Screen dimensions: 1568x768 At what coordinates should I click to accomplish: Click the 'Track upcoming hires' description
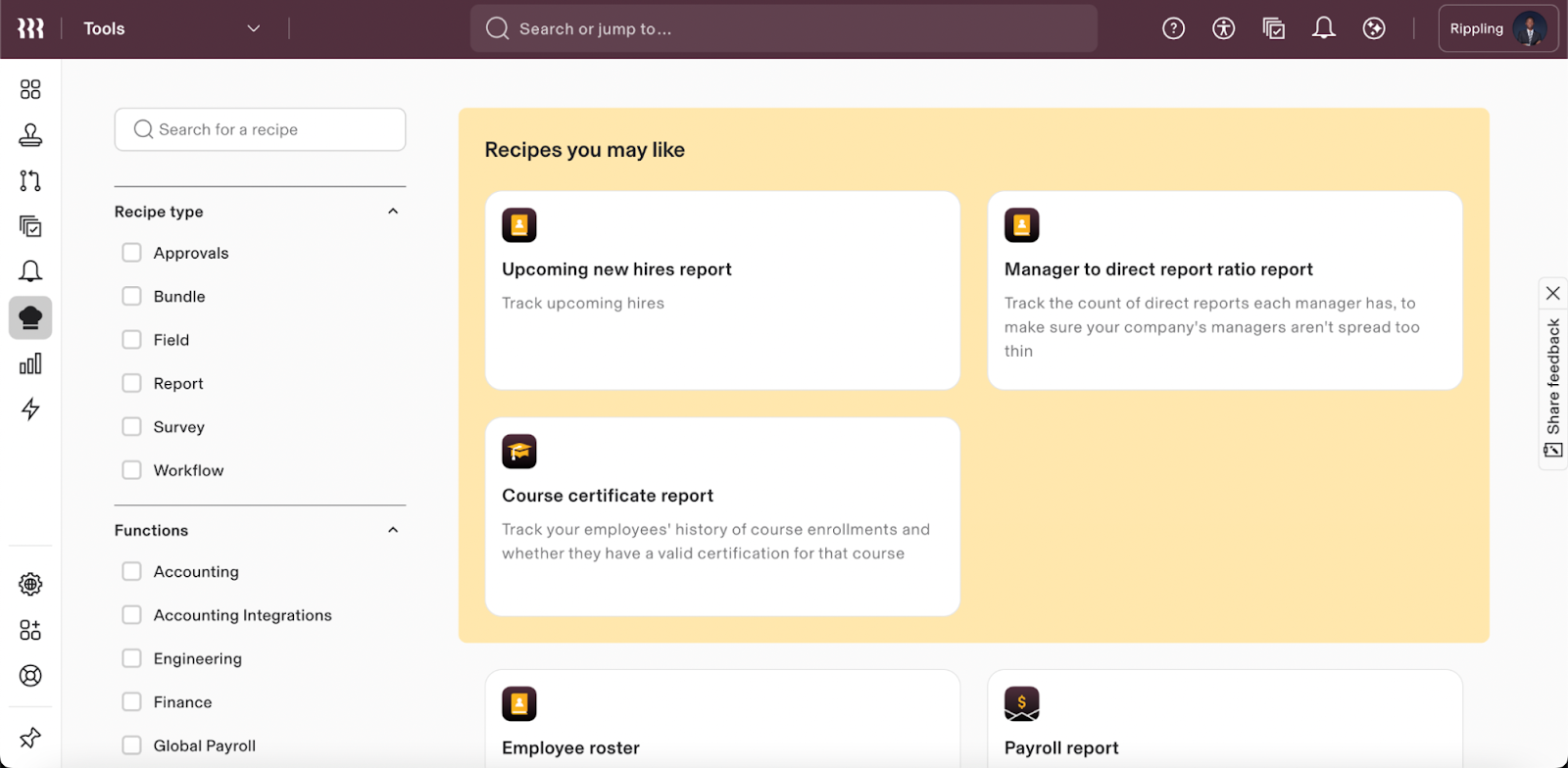point(583,303)
